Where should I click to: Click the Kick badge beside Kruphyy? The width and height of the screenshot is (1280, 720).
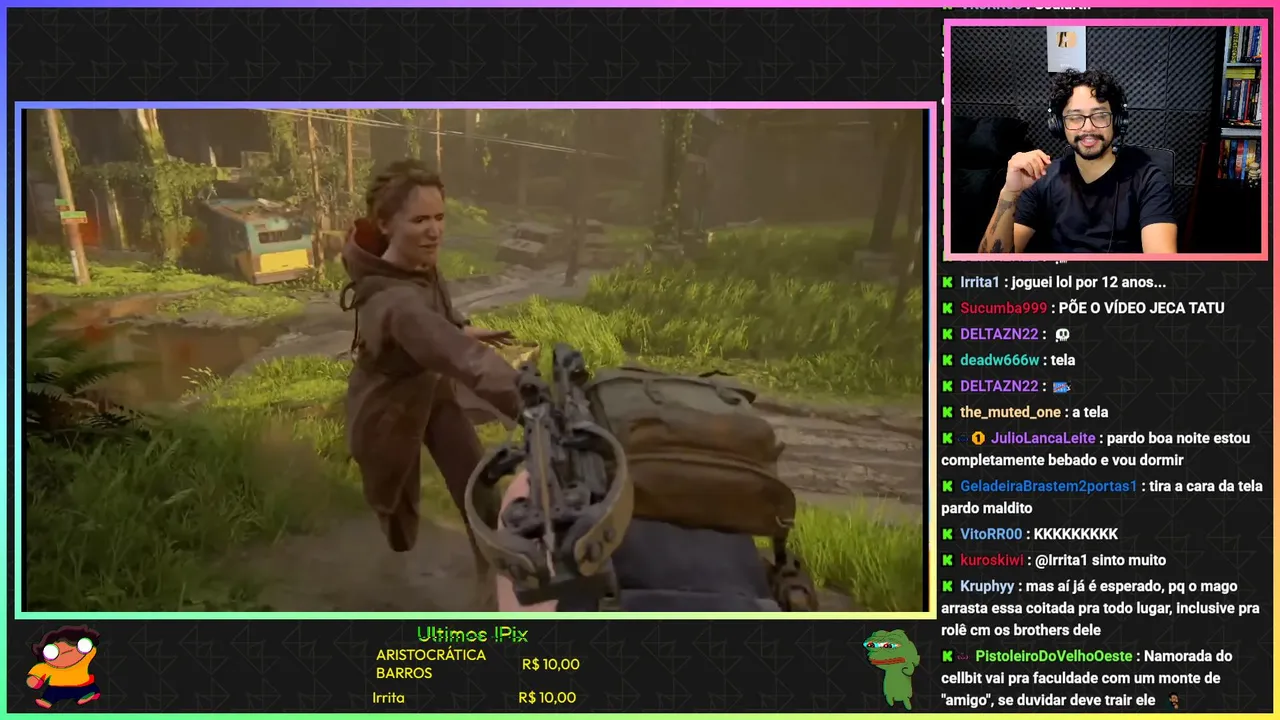coord(947,586)
